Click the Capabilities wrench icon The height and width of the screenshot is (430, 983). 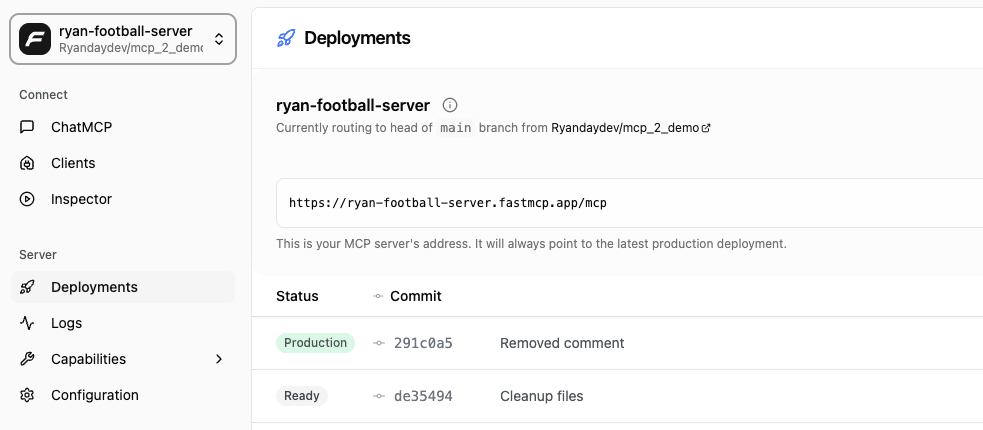[27, 359]
